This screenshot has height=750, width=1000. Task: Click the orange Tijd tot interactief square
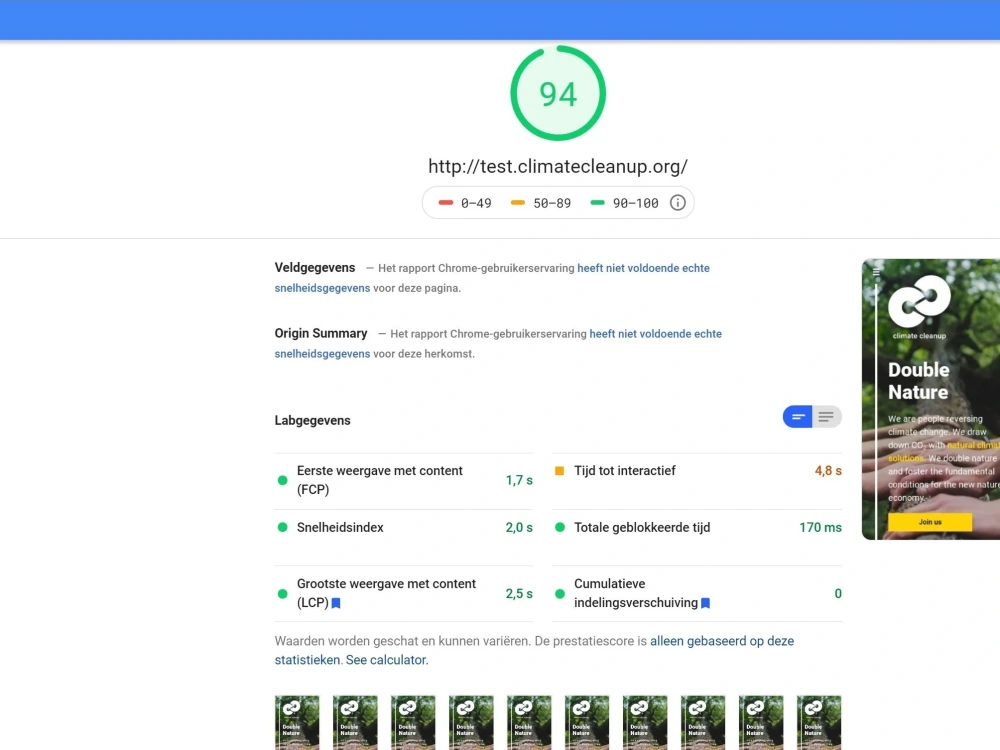pyautogui.click(x=559, y=471)
